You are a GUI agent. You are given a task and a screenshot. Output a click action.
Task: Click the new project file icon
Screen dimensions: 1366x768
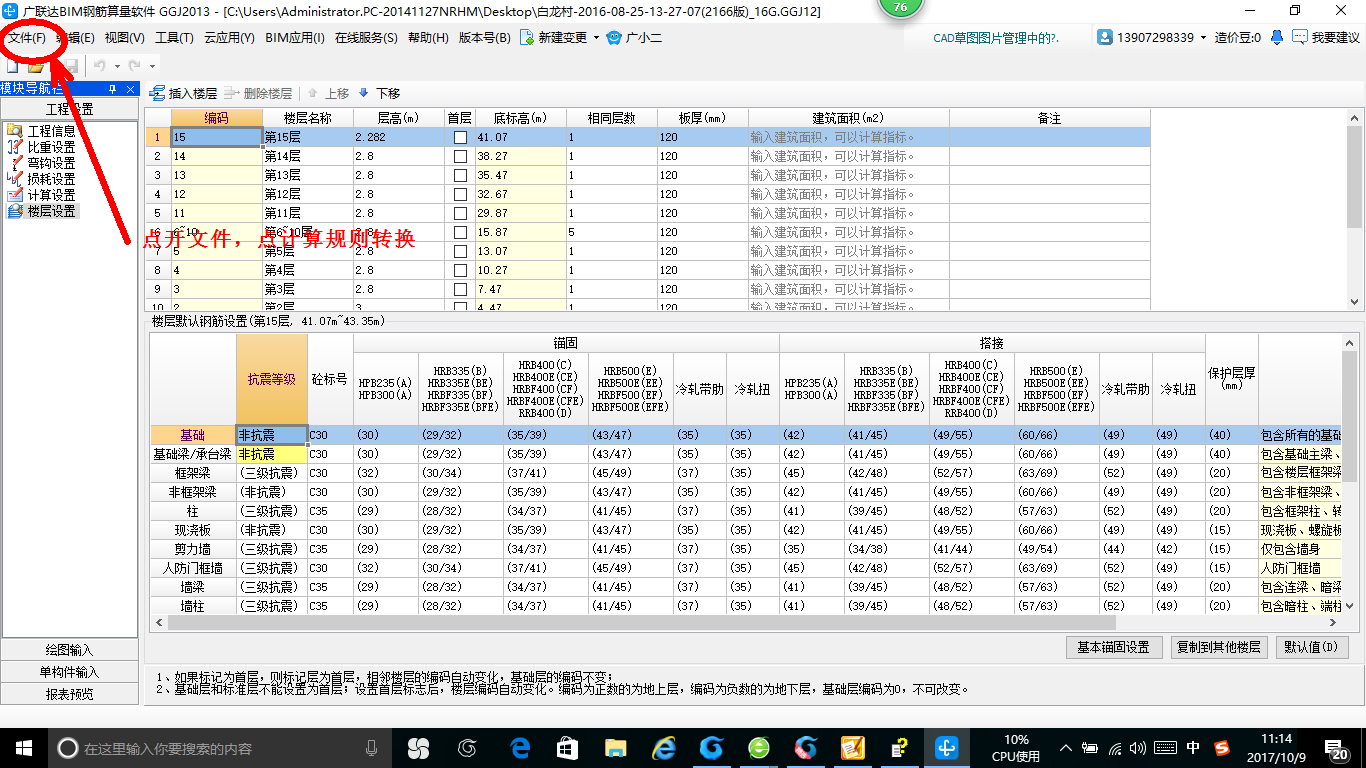pyautogui.click(x=12, y=66)
